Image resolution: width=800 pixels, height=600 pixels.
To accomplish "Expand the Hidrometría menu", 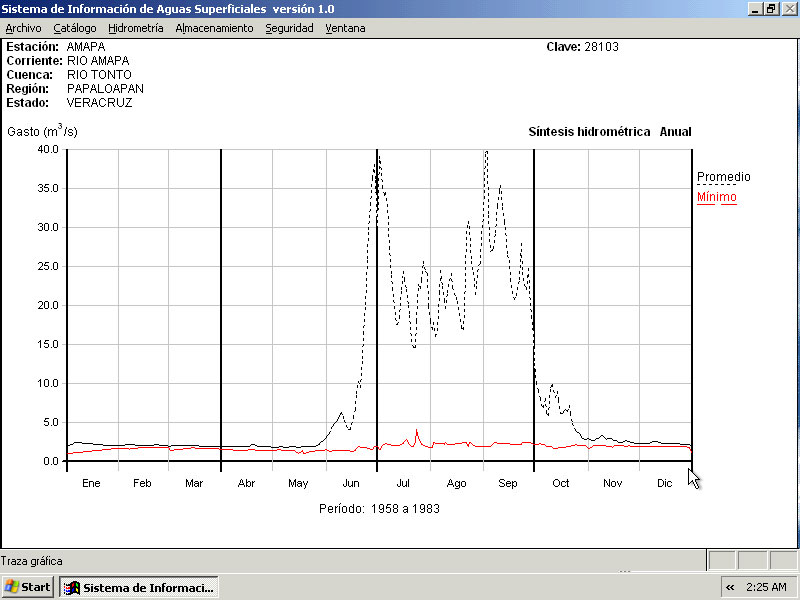I will click(x=135, y=28).
